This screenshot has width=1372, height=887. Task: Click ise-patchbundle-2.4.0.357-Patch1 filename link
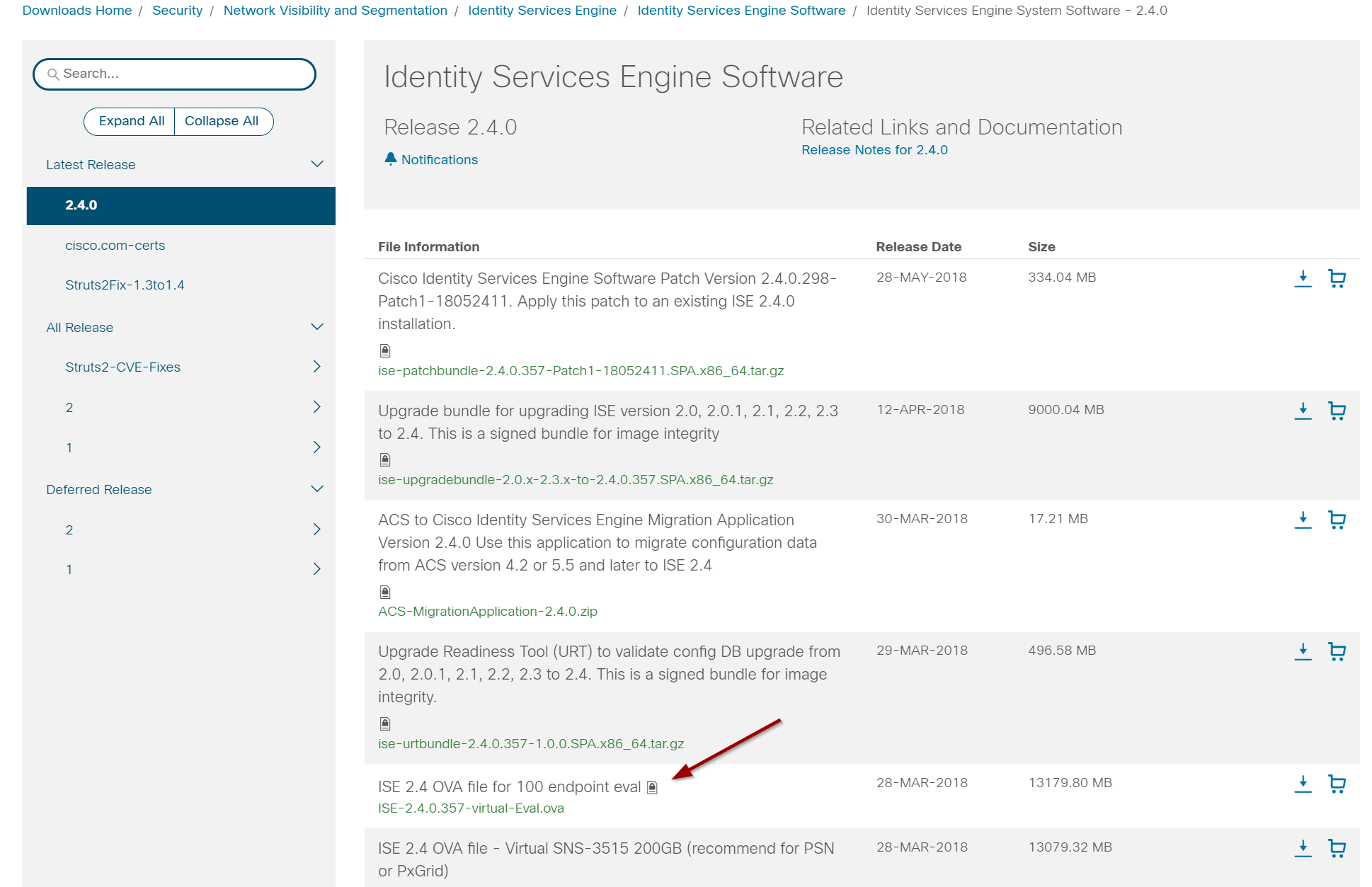581,371
